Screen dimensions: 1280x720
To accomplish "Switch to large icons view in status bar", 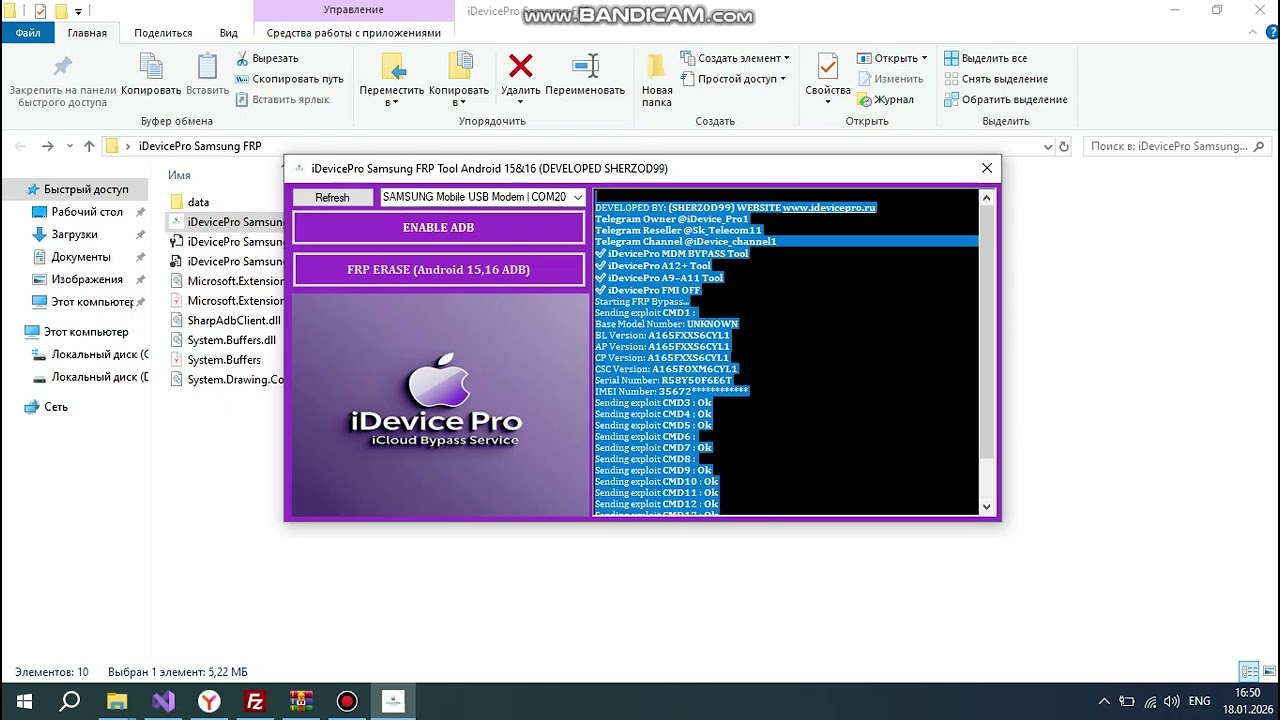I will click(1268, 672).
